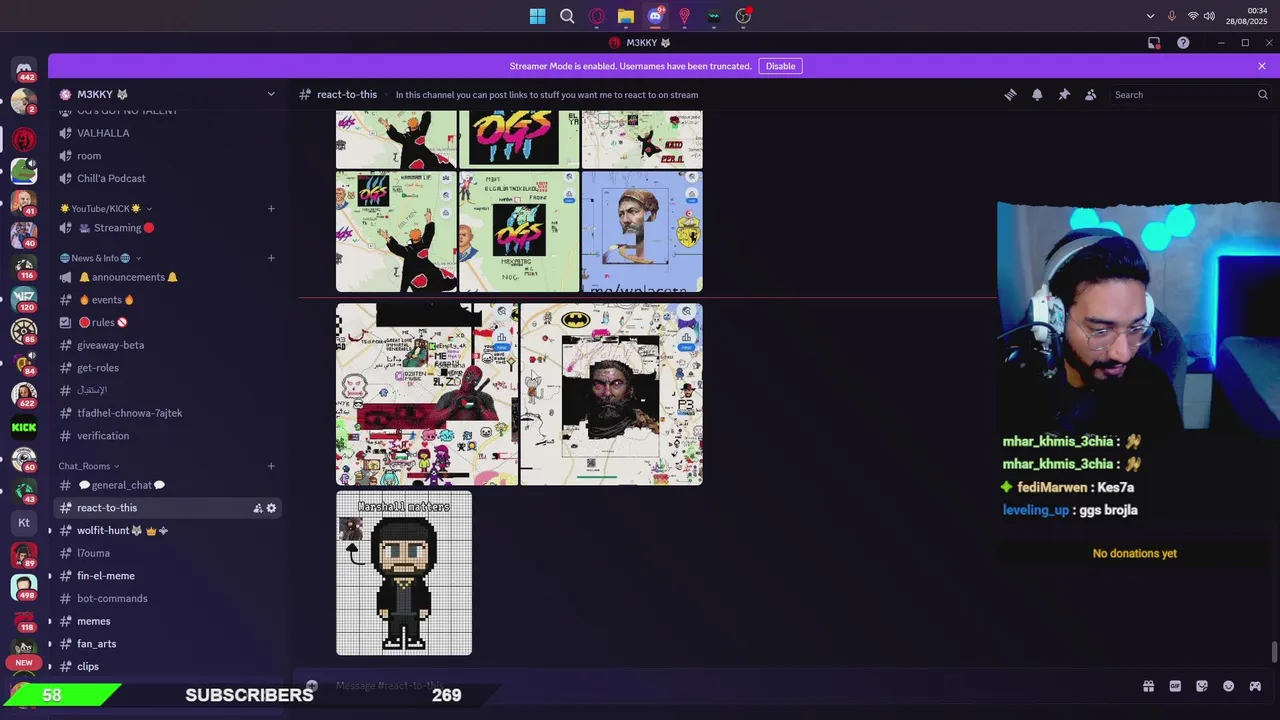Add channel to YouTube/KICK category

tap(271, 208)
